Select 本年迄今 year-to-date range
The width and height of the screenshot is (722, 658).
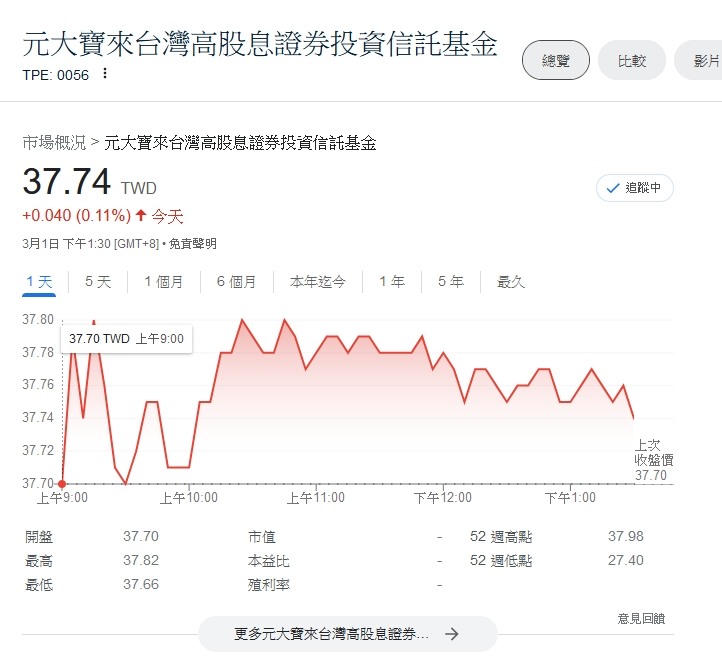(x=318, y=282)
